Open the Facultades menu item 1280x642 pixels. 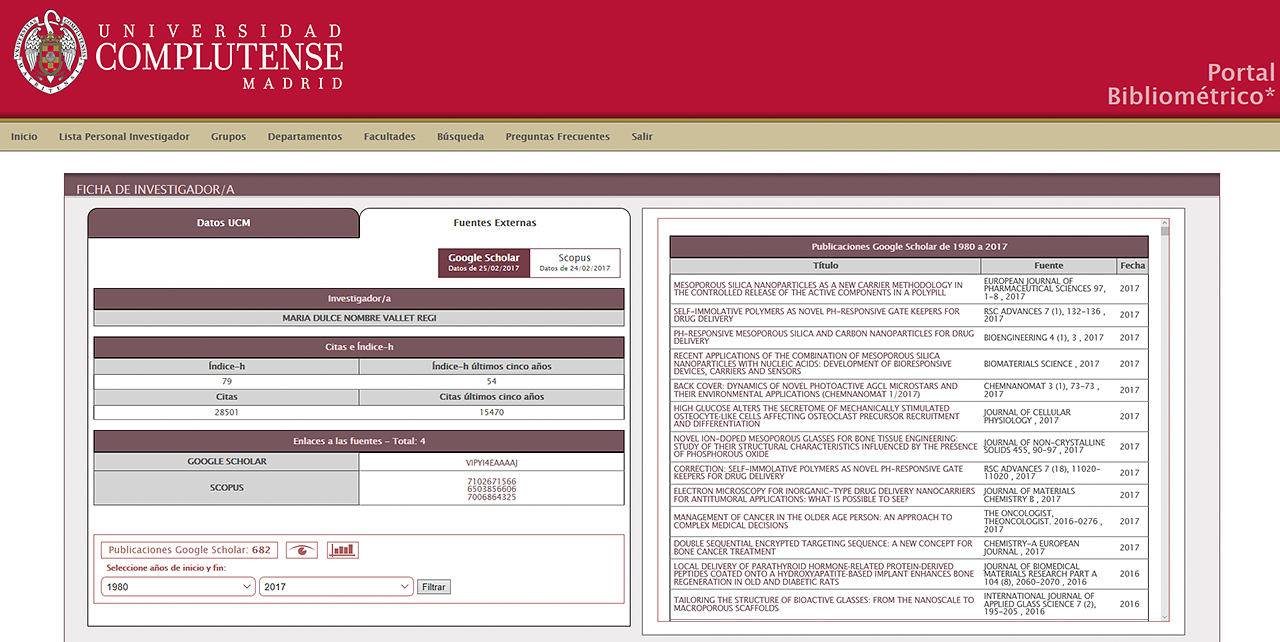(389, 137)
